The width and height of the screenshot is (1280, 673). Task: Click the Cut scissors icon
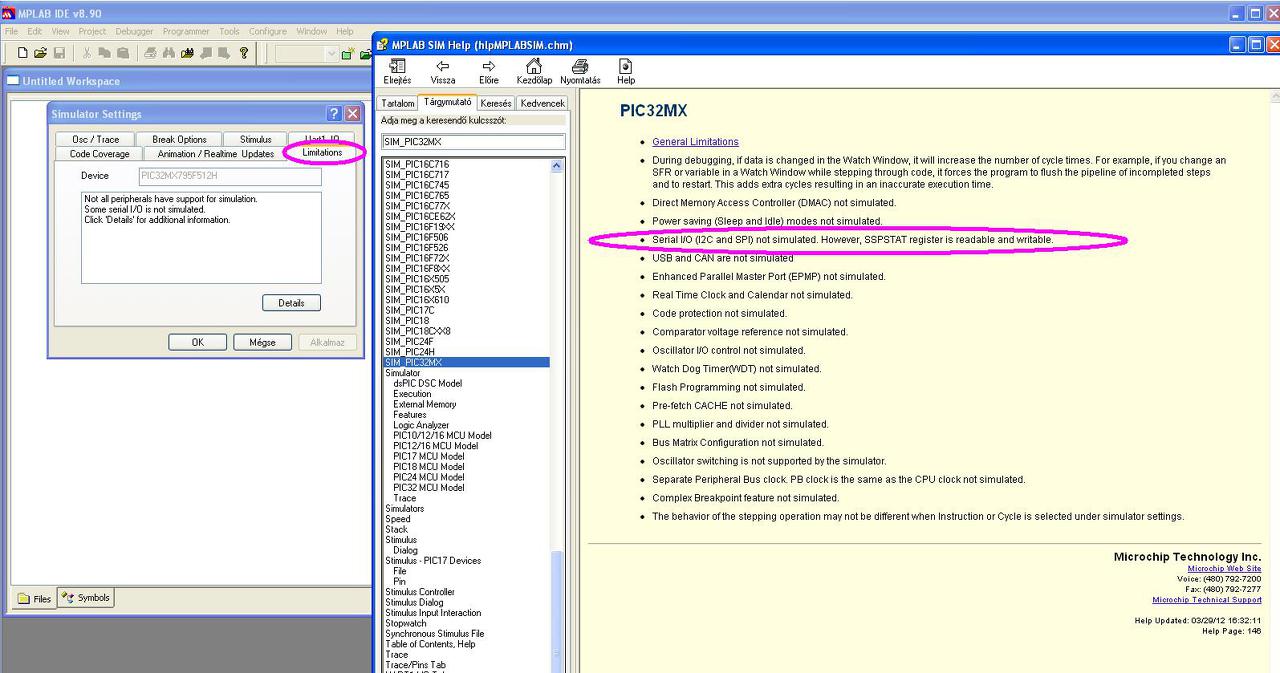pyautogui.click(x=87, y=53)
